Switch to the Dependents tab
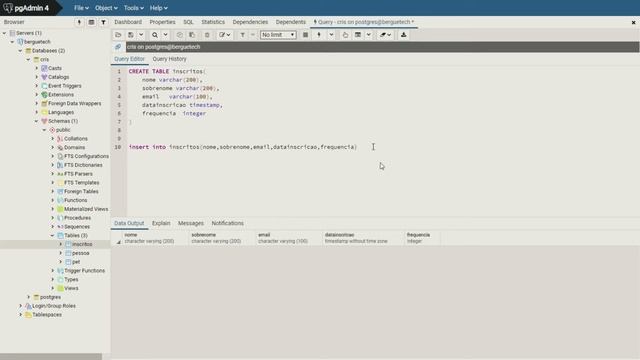This screenshot has width=640, height=360. tap(291, 22)
